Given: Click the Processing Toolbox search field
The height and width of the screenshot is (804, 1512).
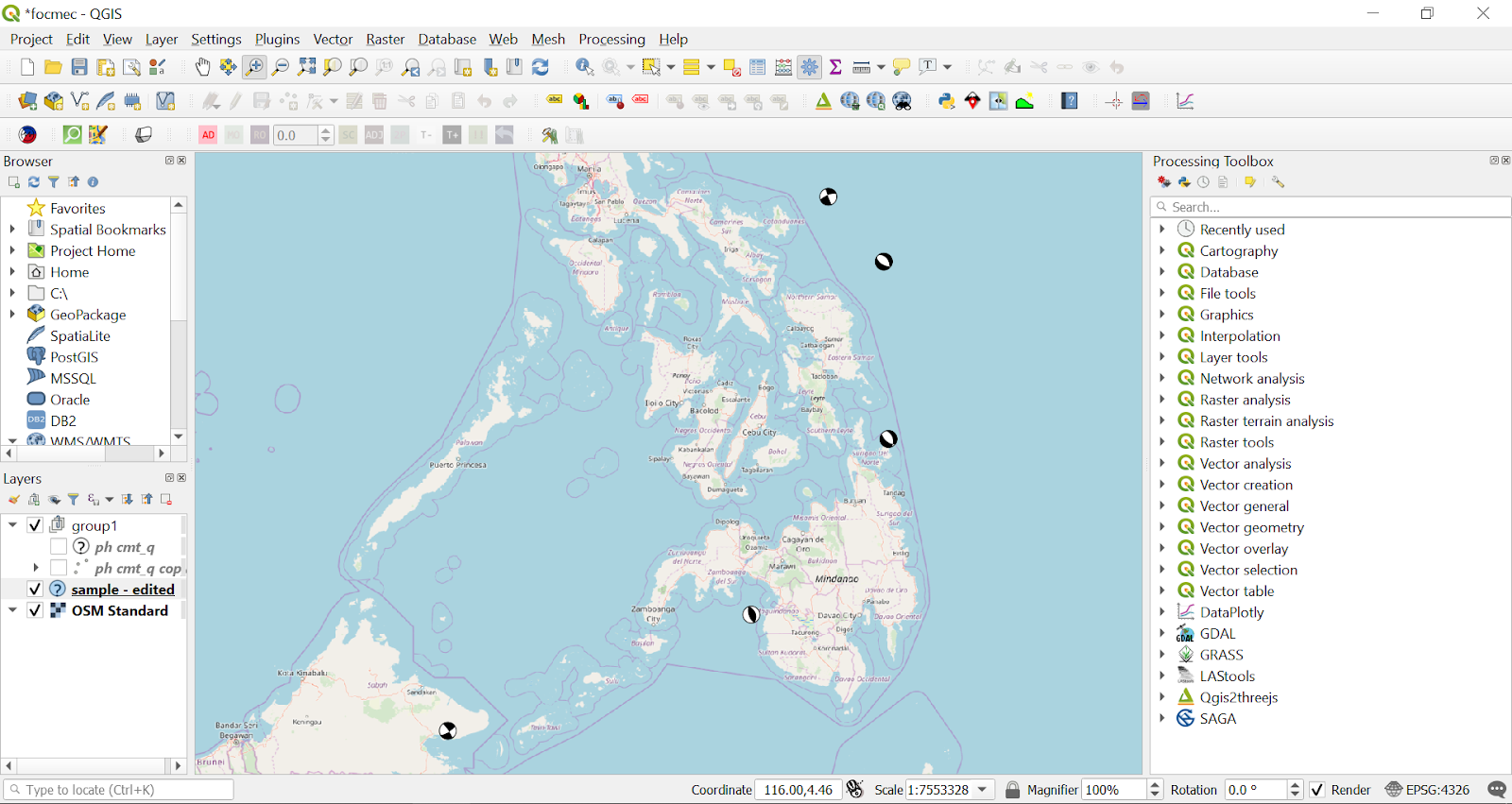Looking at the screenshot, I should (1331, 207).
